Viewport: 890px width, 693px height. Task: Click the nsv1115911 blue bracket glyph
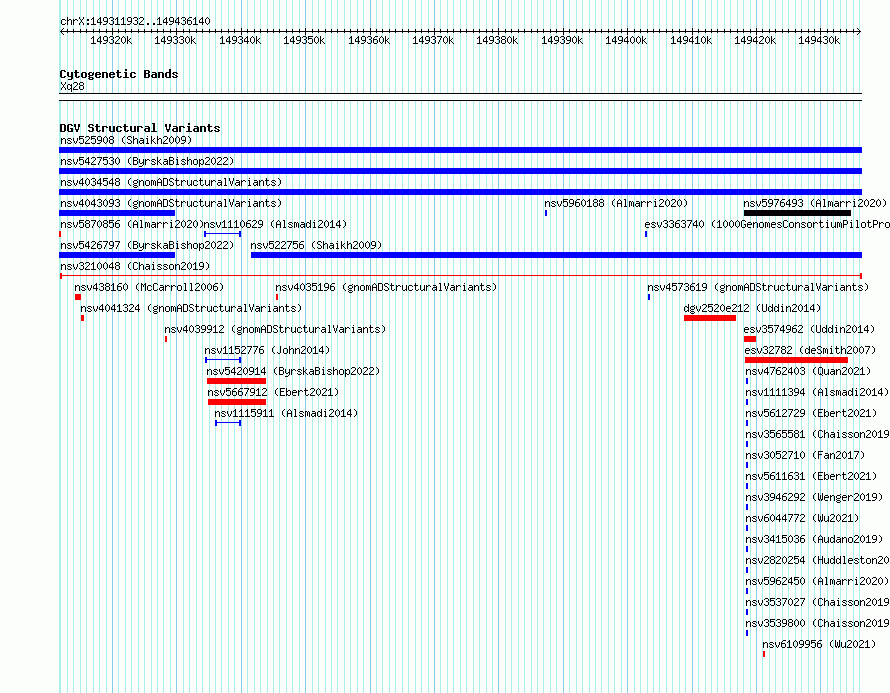point(228,423)
